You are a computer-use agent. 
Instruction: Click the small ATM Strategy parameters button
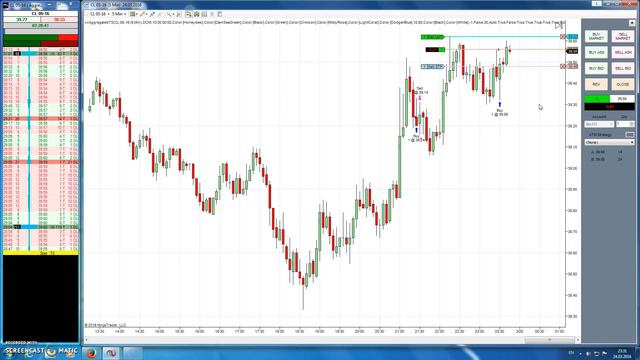click(x=630, y=134)
